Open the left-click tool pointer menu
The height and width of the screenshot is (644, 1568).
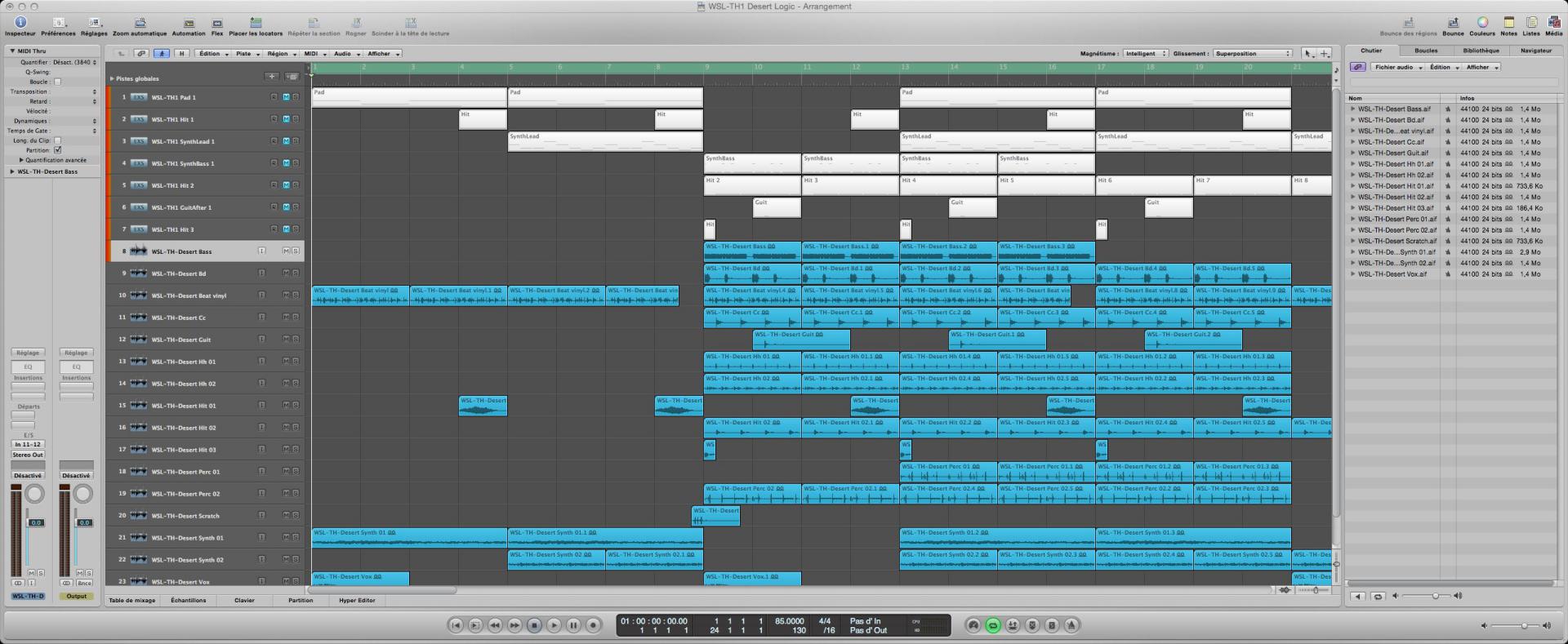(1308, 54)
